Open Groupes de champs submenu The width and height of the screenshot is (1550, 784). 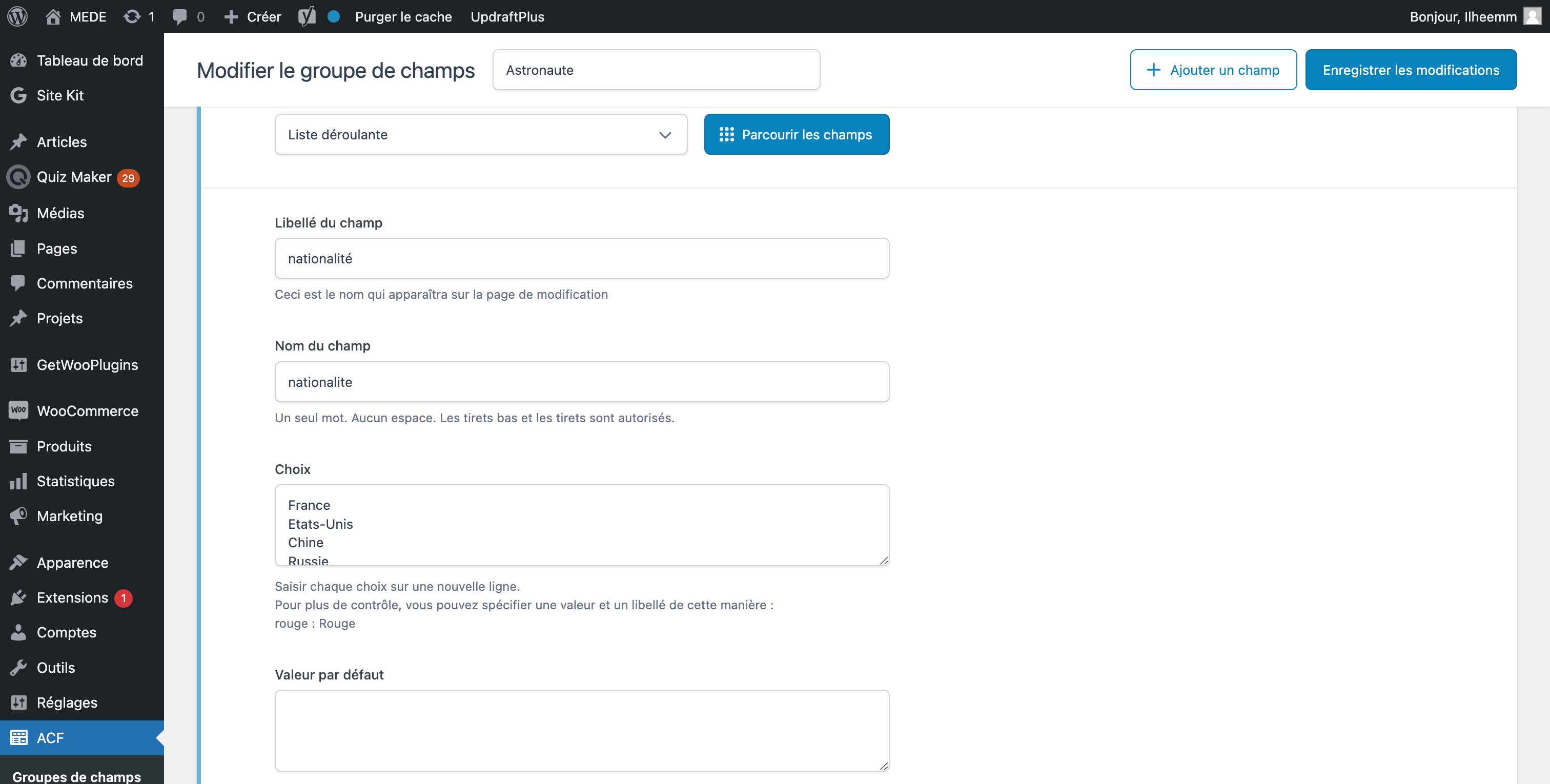(x=76, y=776)
